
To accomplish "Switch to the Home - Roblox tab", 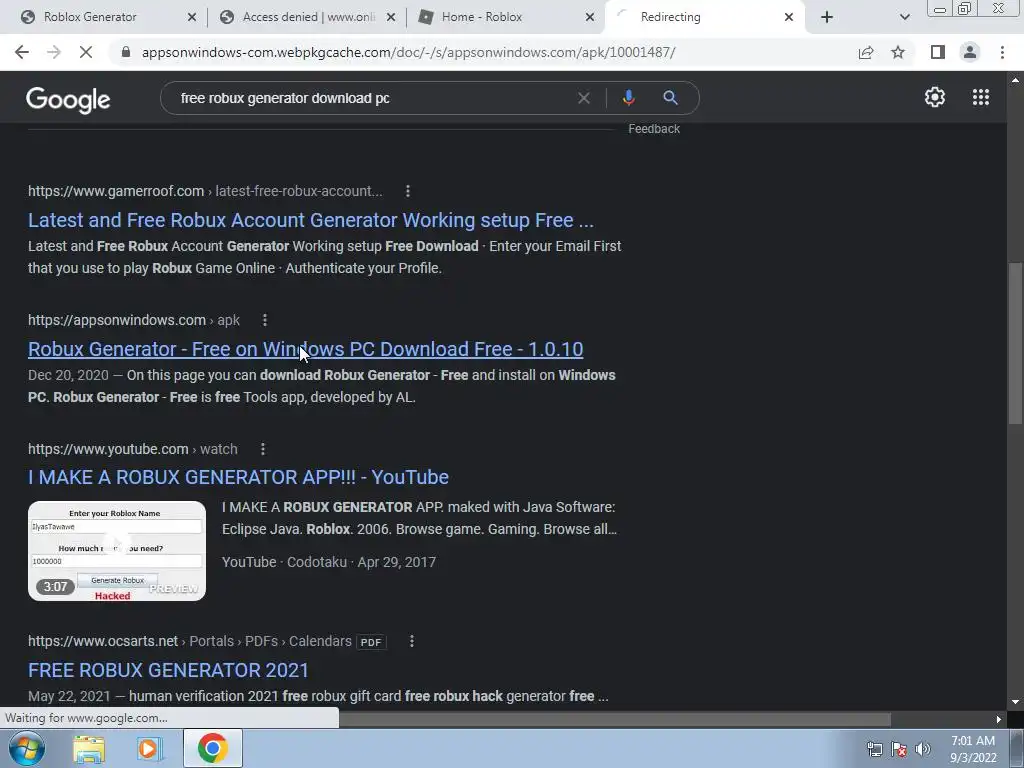I will point(482,17).
